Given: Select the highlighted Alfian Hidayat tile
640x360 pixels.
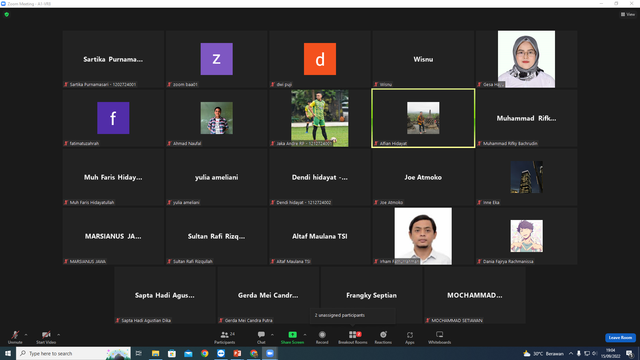Looking at the screenshot, I should [x=423, y=118].
